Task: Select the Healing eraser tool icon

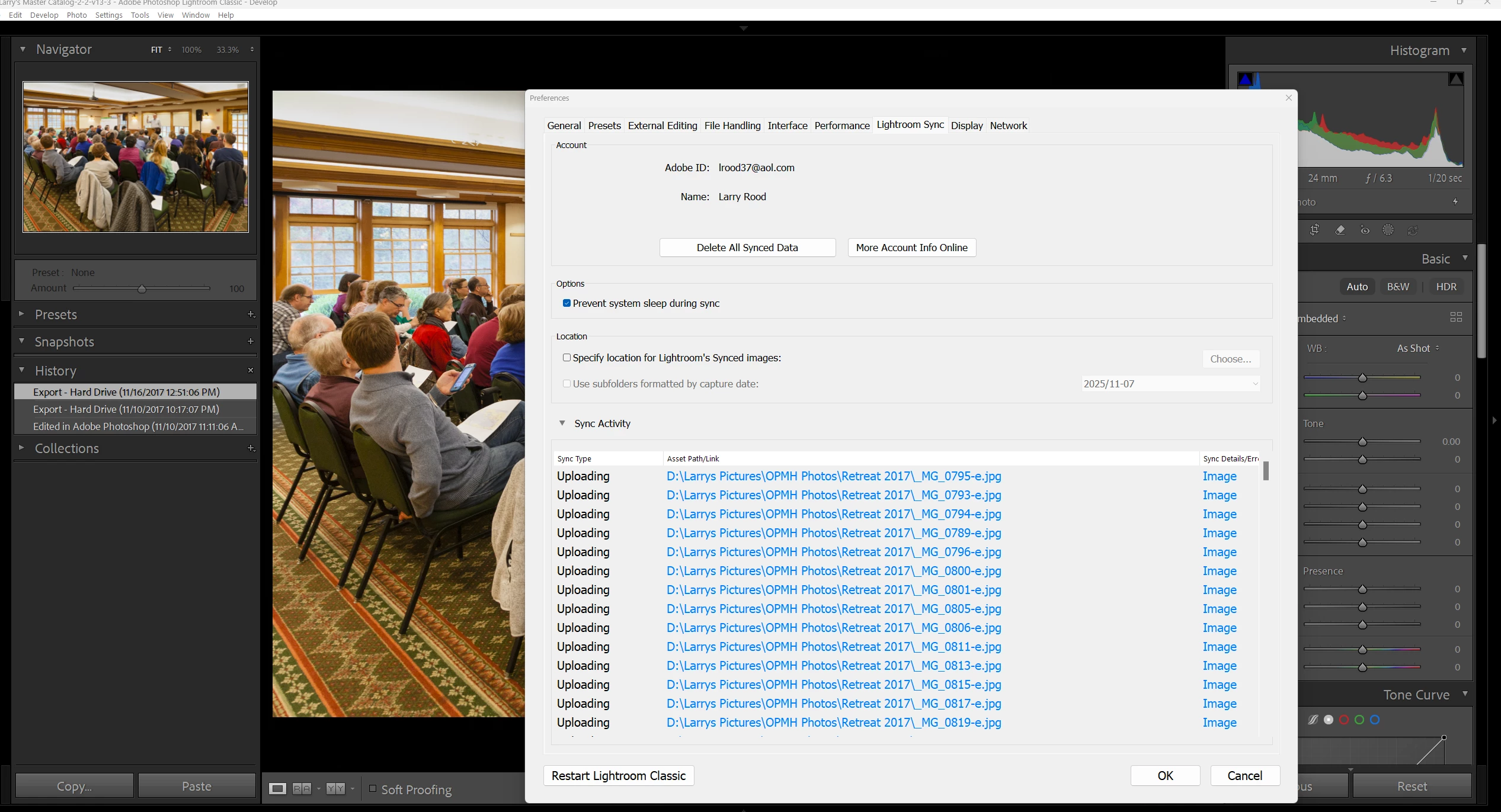Action: (1340, 230)
